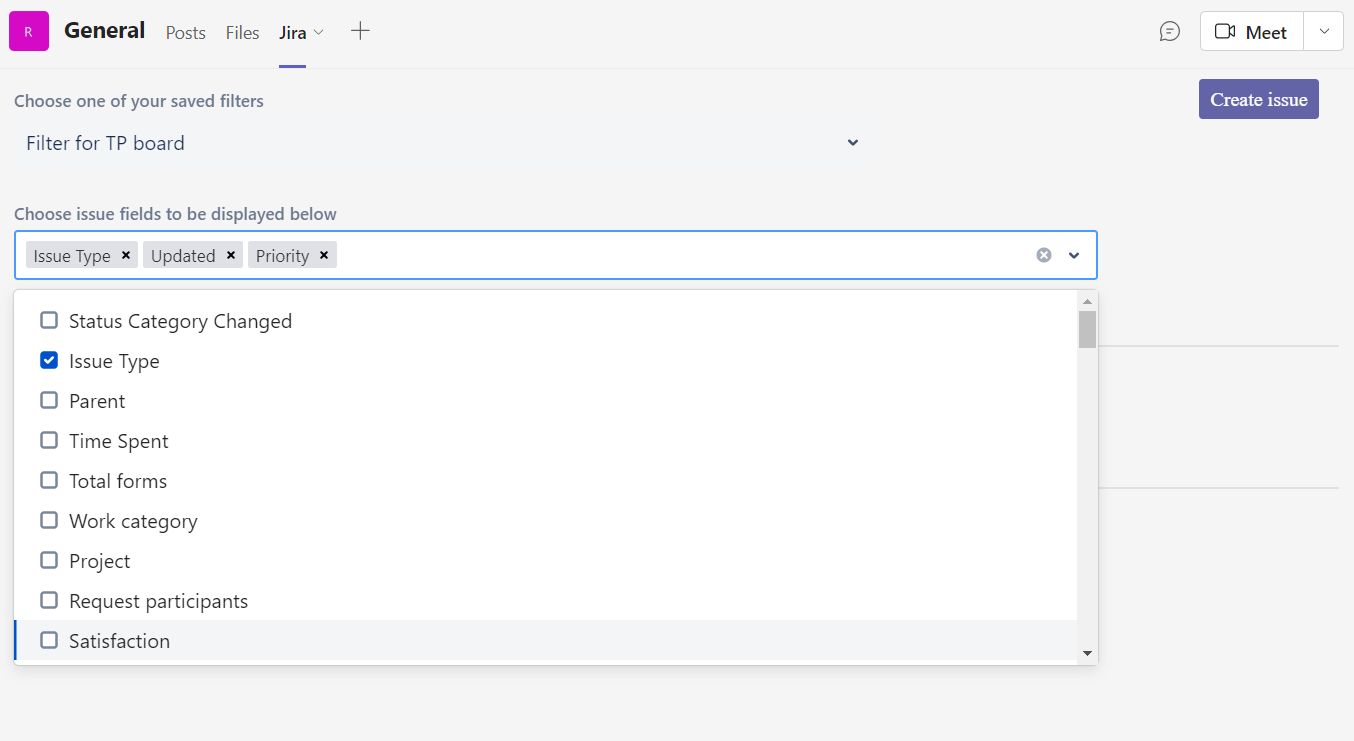The image size is (1354, 741).
Task: Click the video camera icon on Meet button
Action: [1225, 31]
